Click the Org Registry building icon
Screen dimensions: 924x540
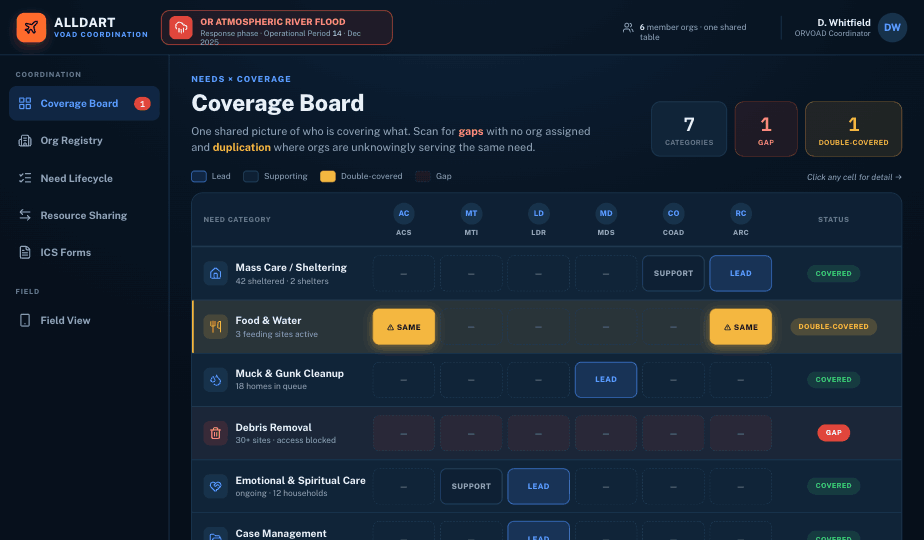click(x=25, y=140)
